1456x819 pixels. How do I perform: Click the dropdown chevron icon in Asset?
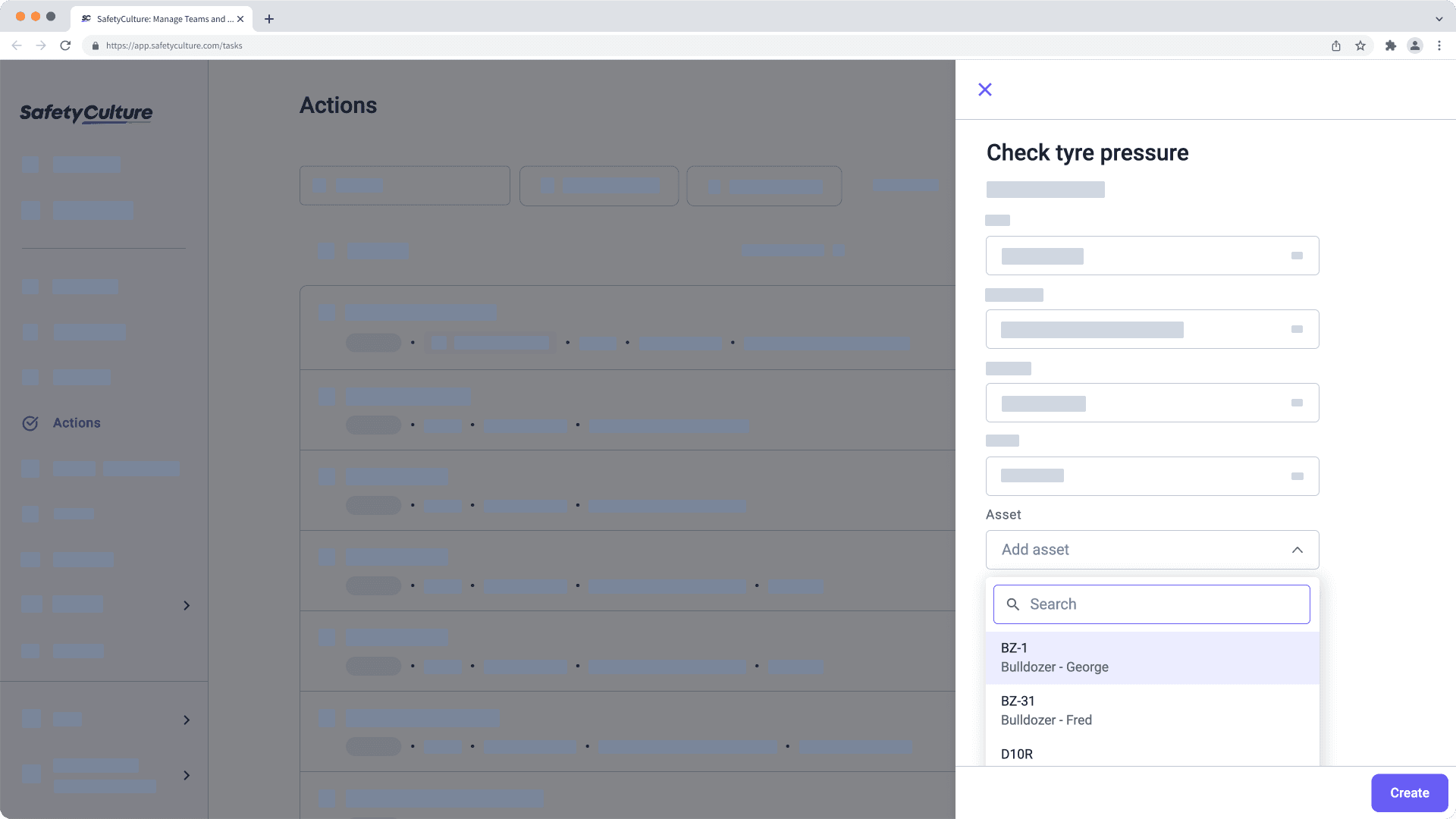tap(1297, 550)
